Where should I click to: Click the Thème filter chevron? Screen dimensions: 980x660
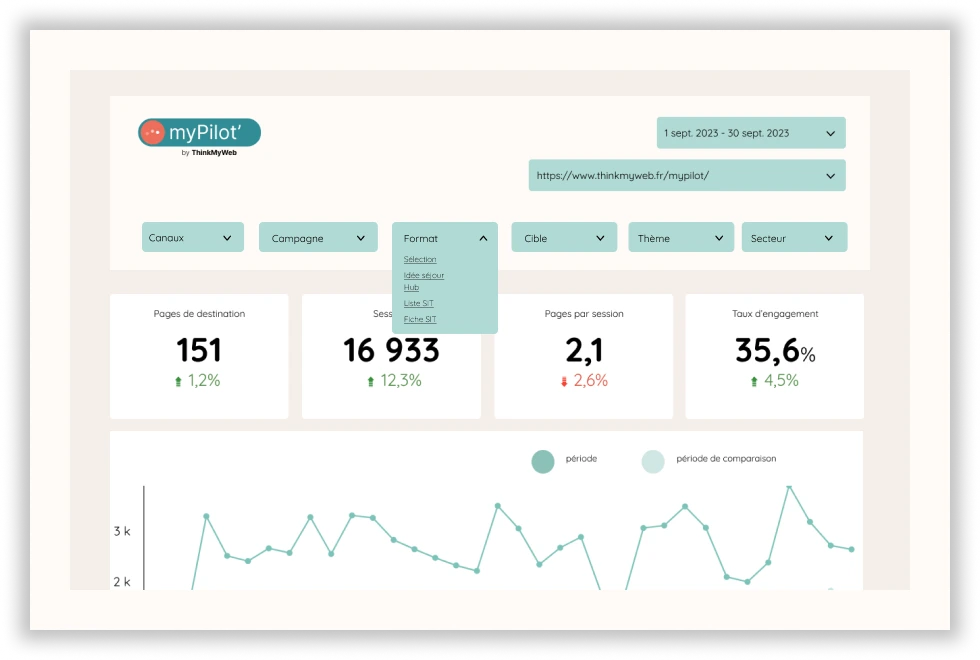(x=719, y=238)
